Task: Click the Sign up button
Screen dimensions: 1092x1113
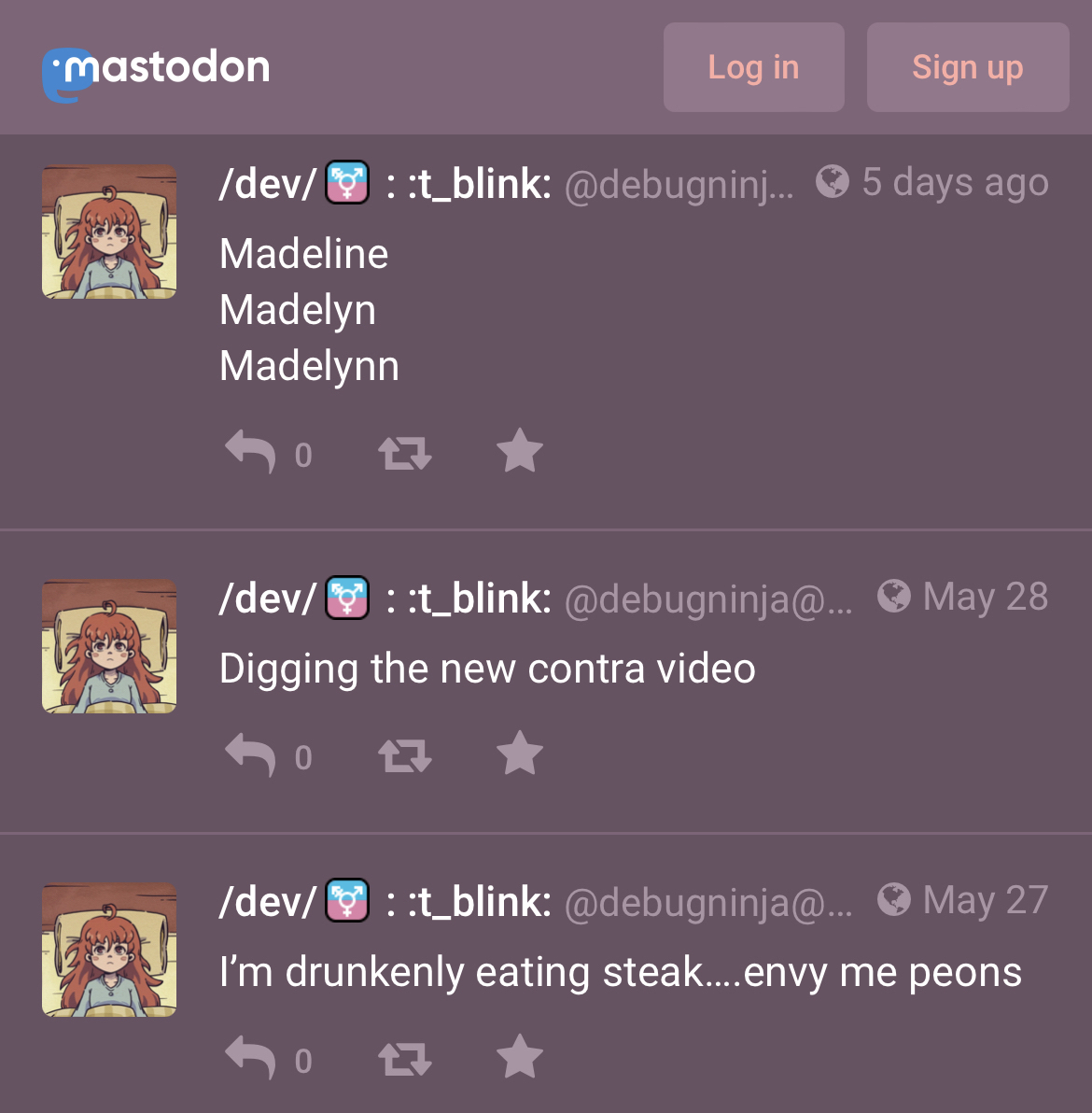Action: tap(968, 67)
